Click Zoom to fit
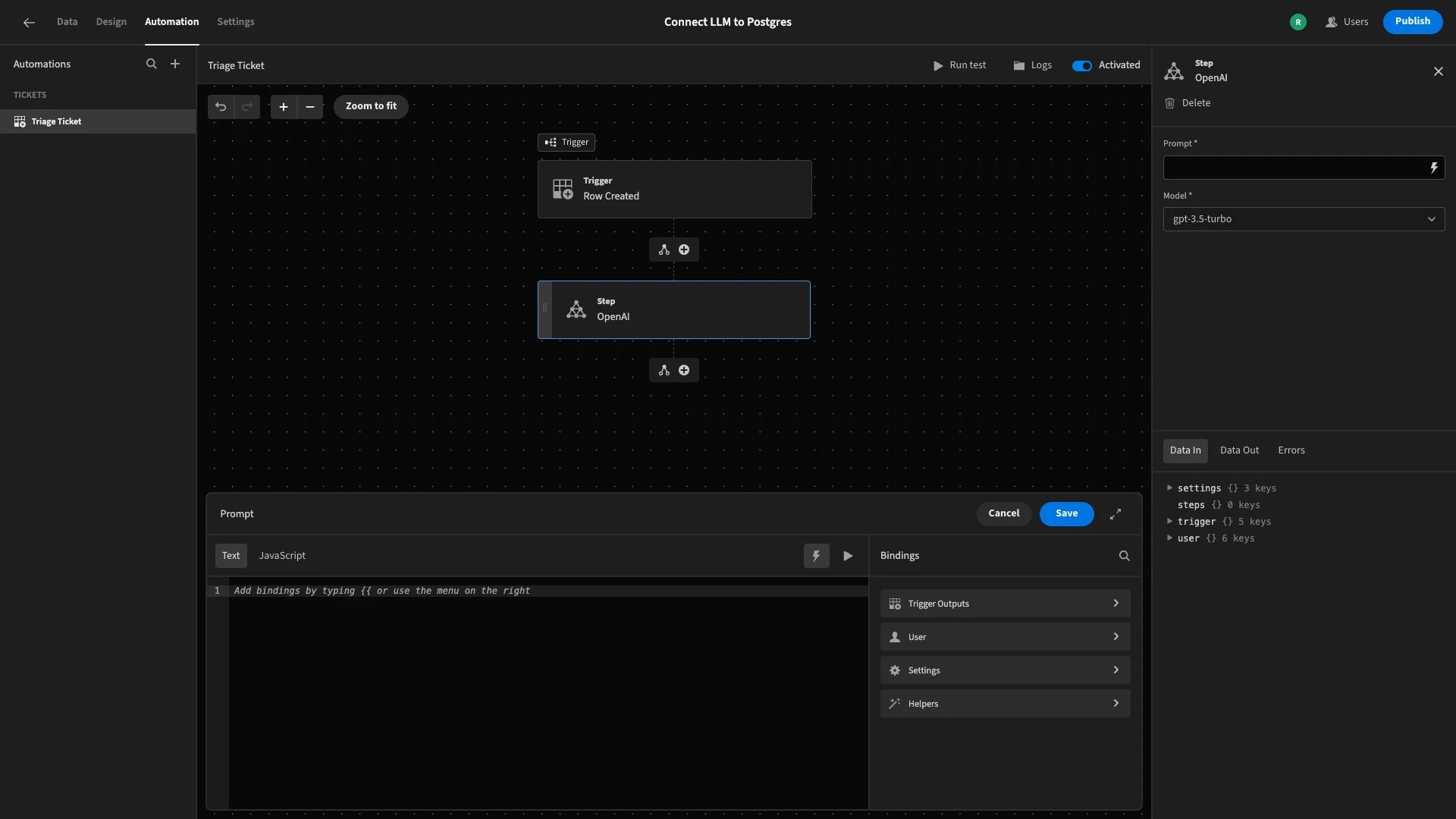This screenshot has height=819, width=1456. 371,107
